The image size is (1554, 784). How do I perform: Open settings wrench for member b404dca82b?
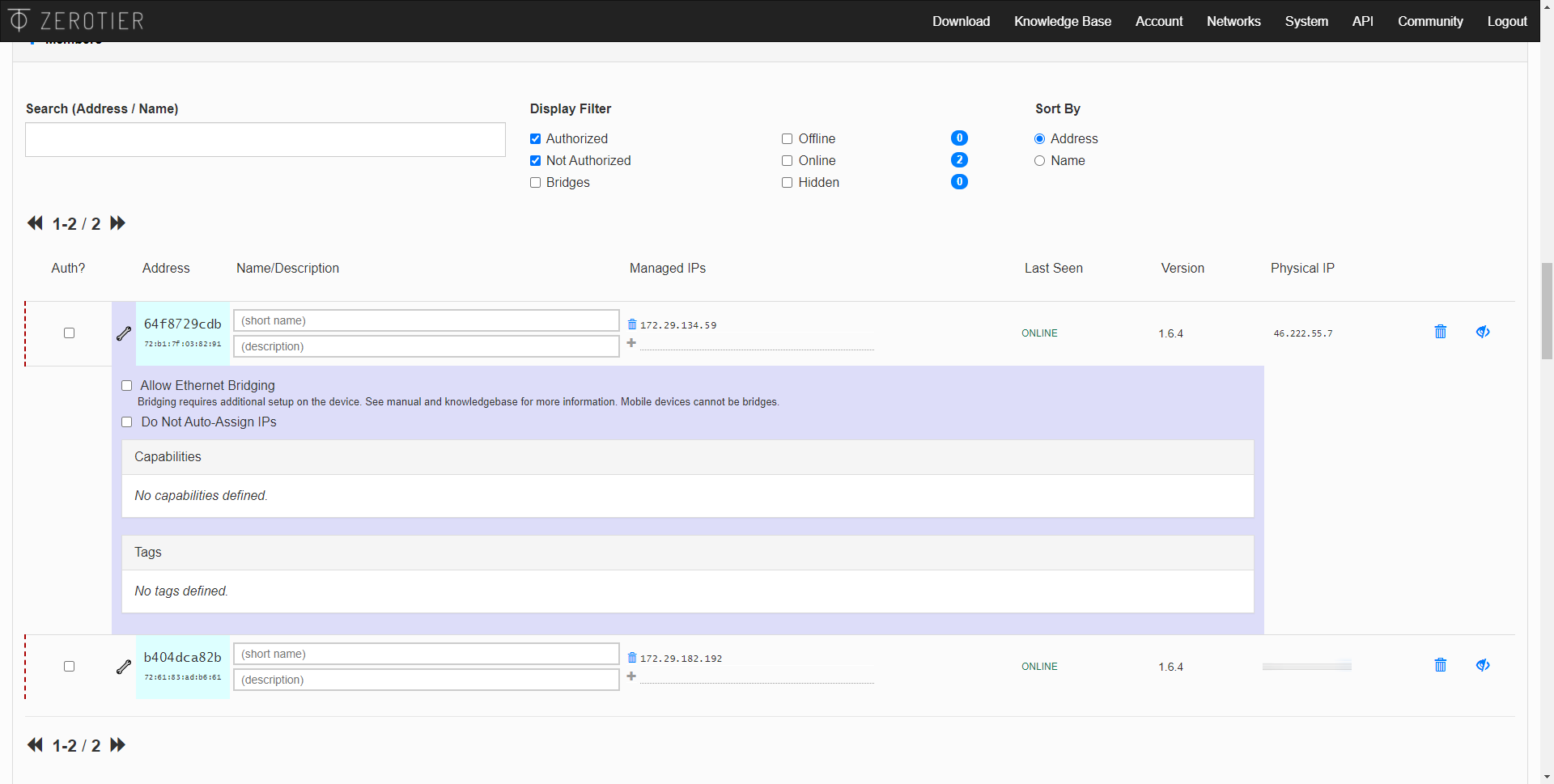[x=124, y=667]
